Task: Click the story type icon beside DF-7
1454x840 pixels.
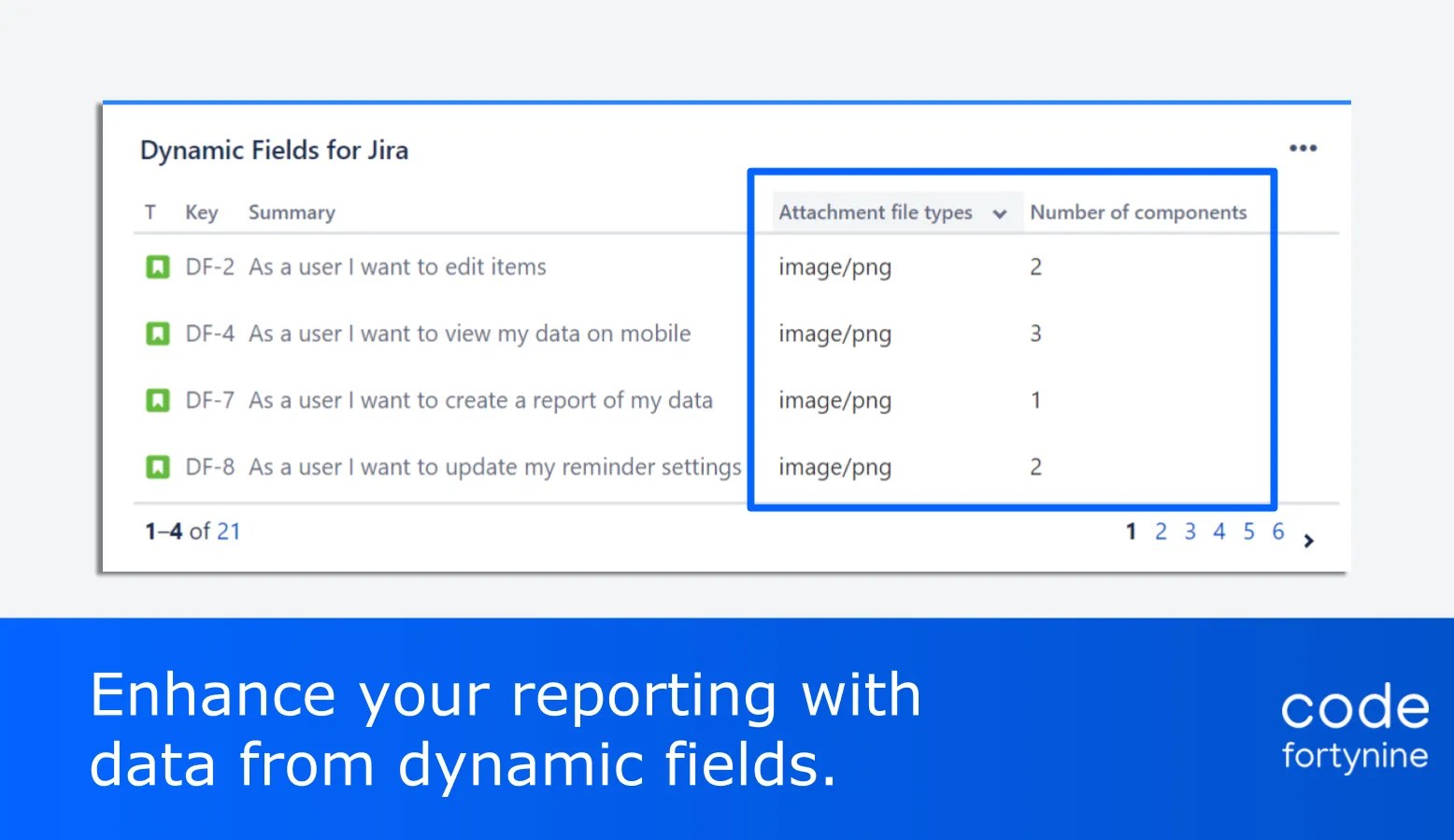Action: pyautogui.click(x=158, y=400)
